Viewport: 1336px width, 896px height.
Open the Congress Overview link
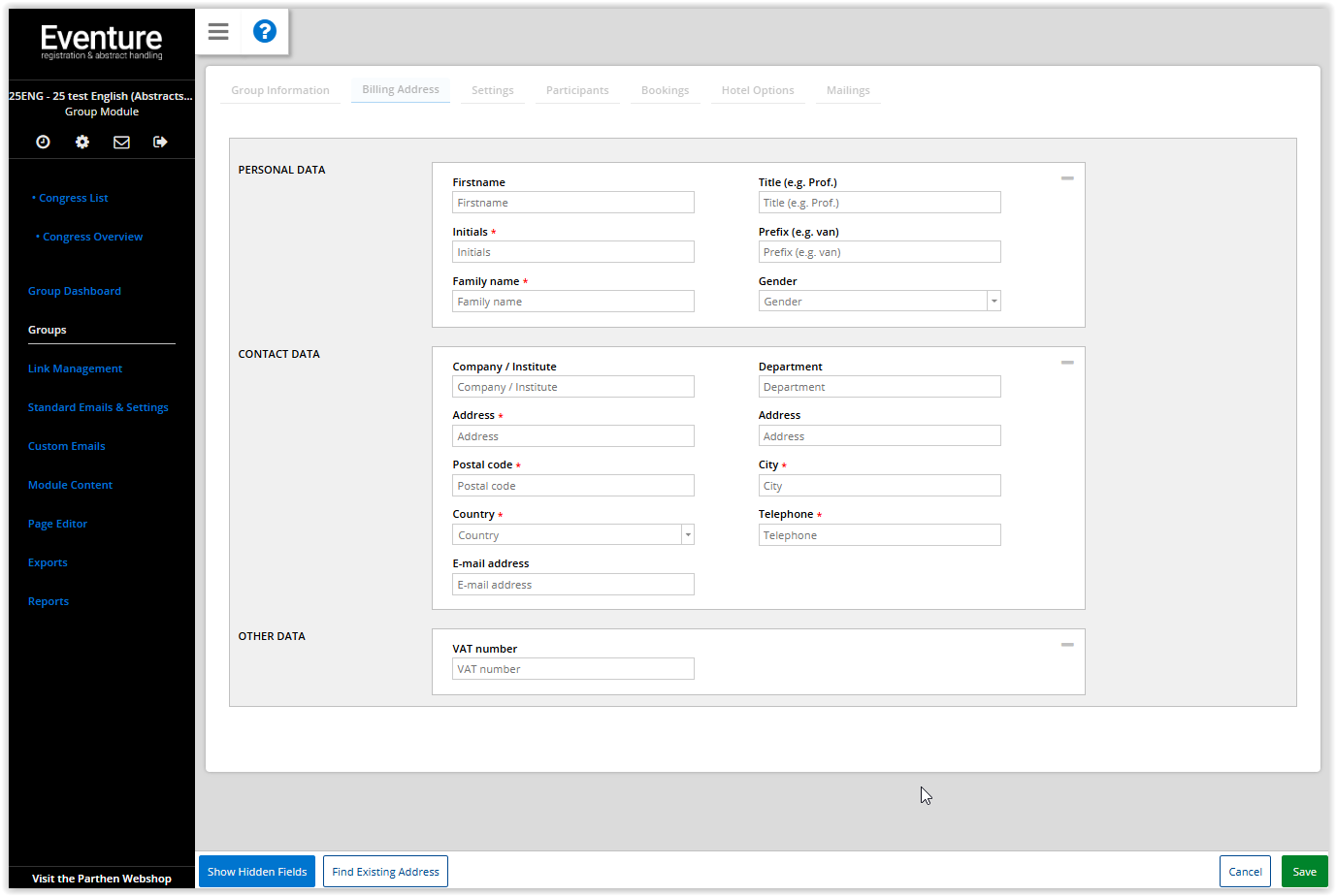[x=92, y=237]
